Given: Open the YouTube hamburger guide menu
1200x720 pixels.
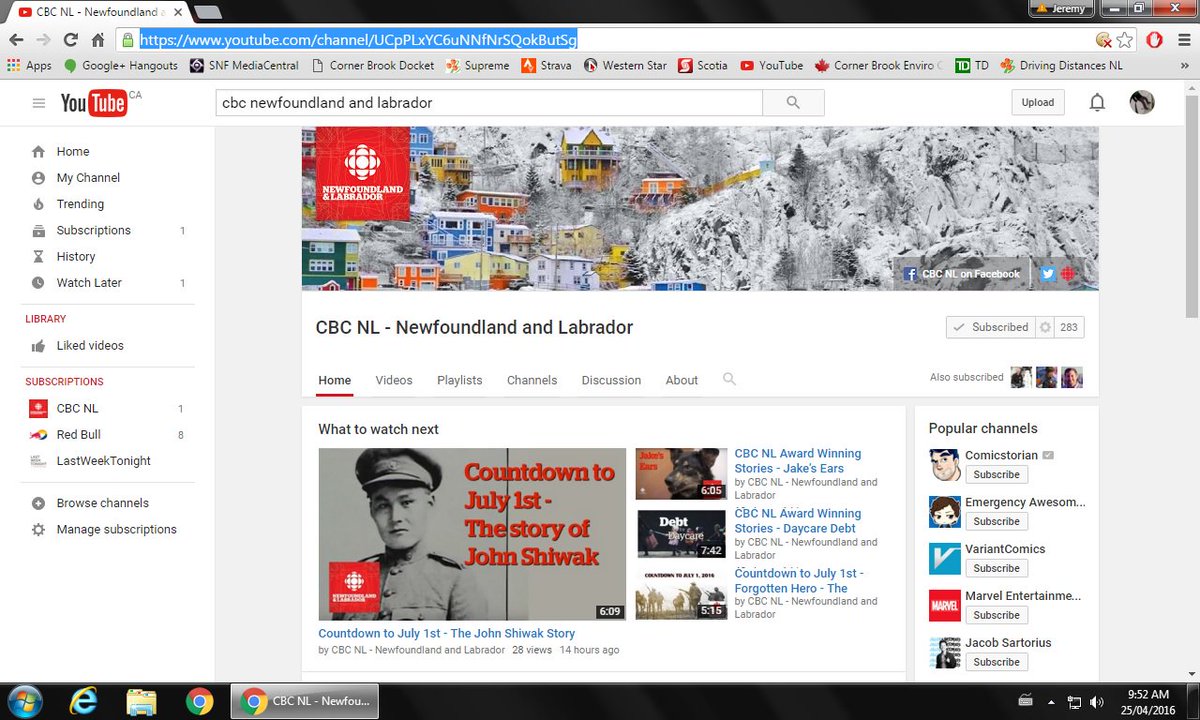Looking at the screenshot, I should tap(38, 103).
